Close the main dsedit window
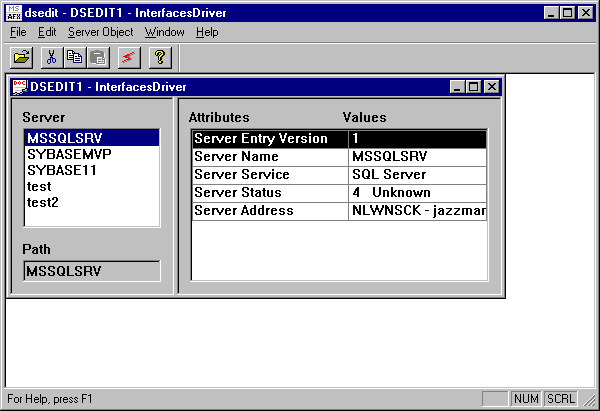Image resolution: width=600 pixels, height=411 pixels. [586, 13]
